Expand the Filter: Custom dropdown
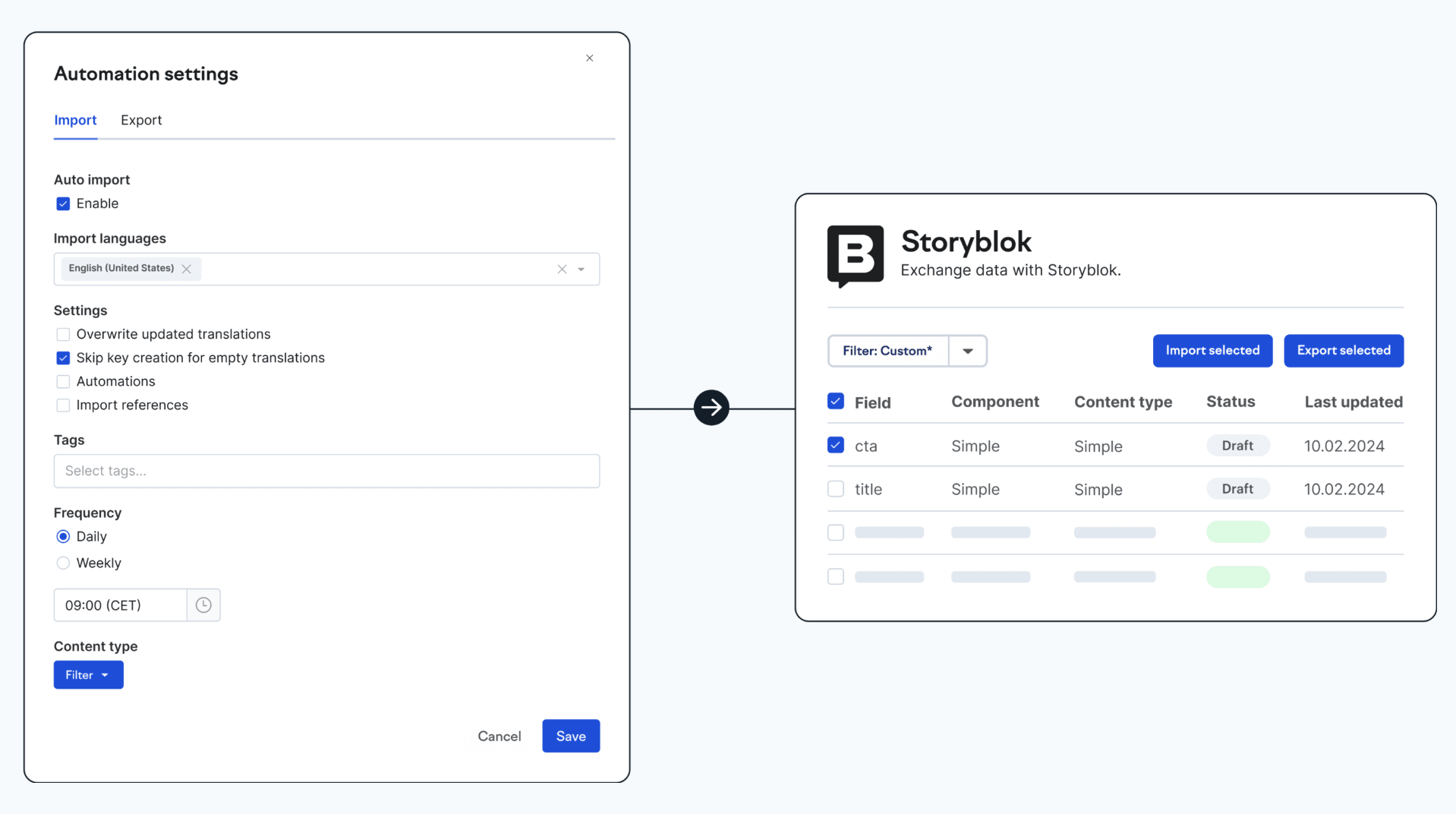The width and height of the screenshot is (1456, 814). pyautogui.click(x=967, y=351)
